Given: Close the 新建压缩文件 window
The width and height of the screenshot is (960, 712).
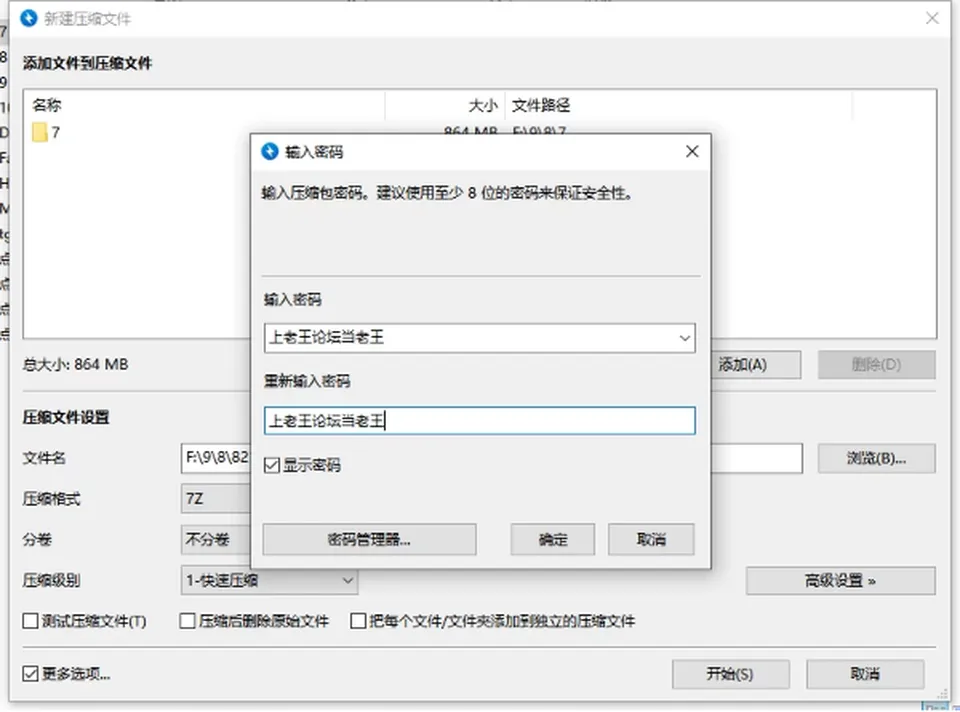Looking at the screenshot, I should coord(932,18).
